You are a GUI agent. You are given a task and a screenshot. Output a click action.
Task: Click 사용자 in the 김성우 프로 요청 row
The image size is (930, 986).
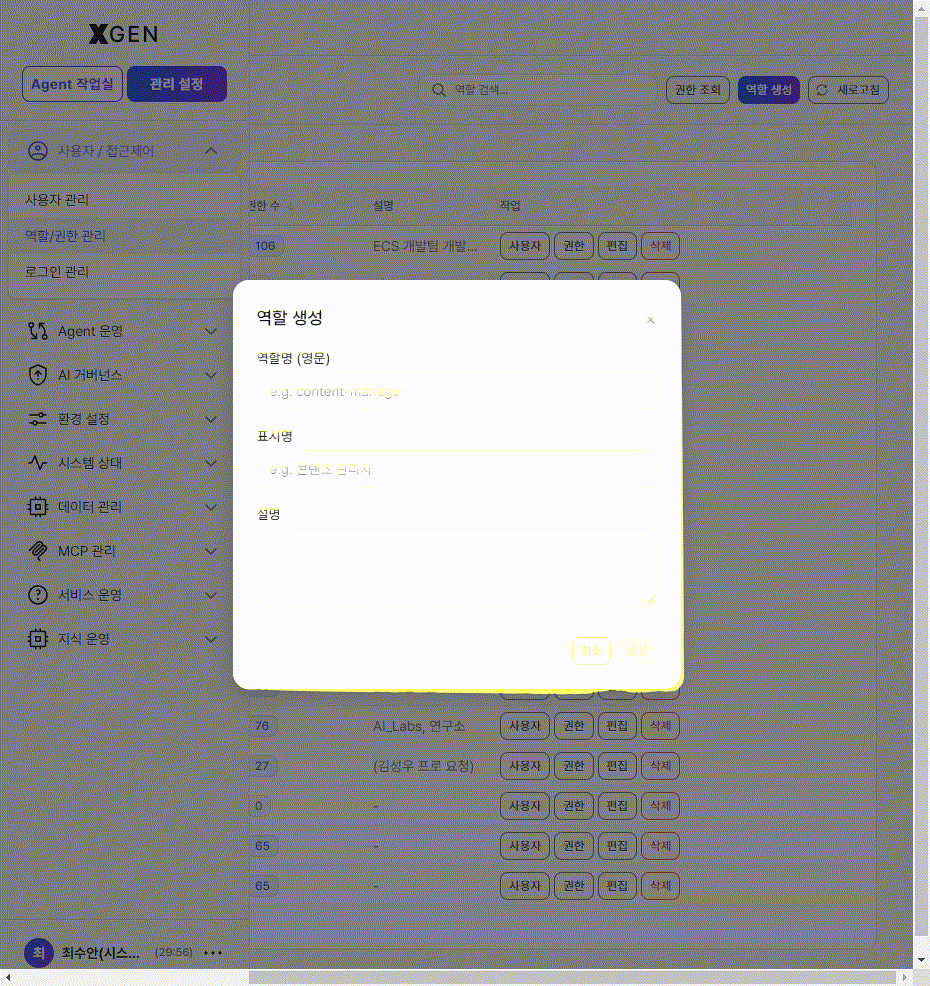tap(524, 766)
